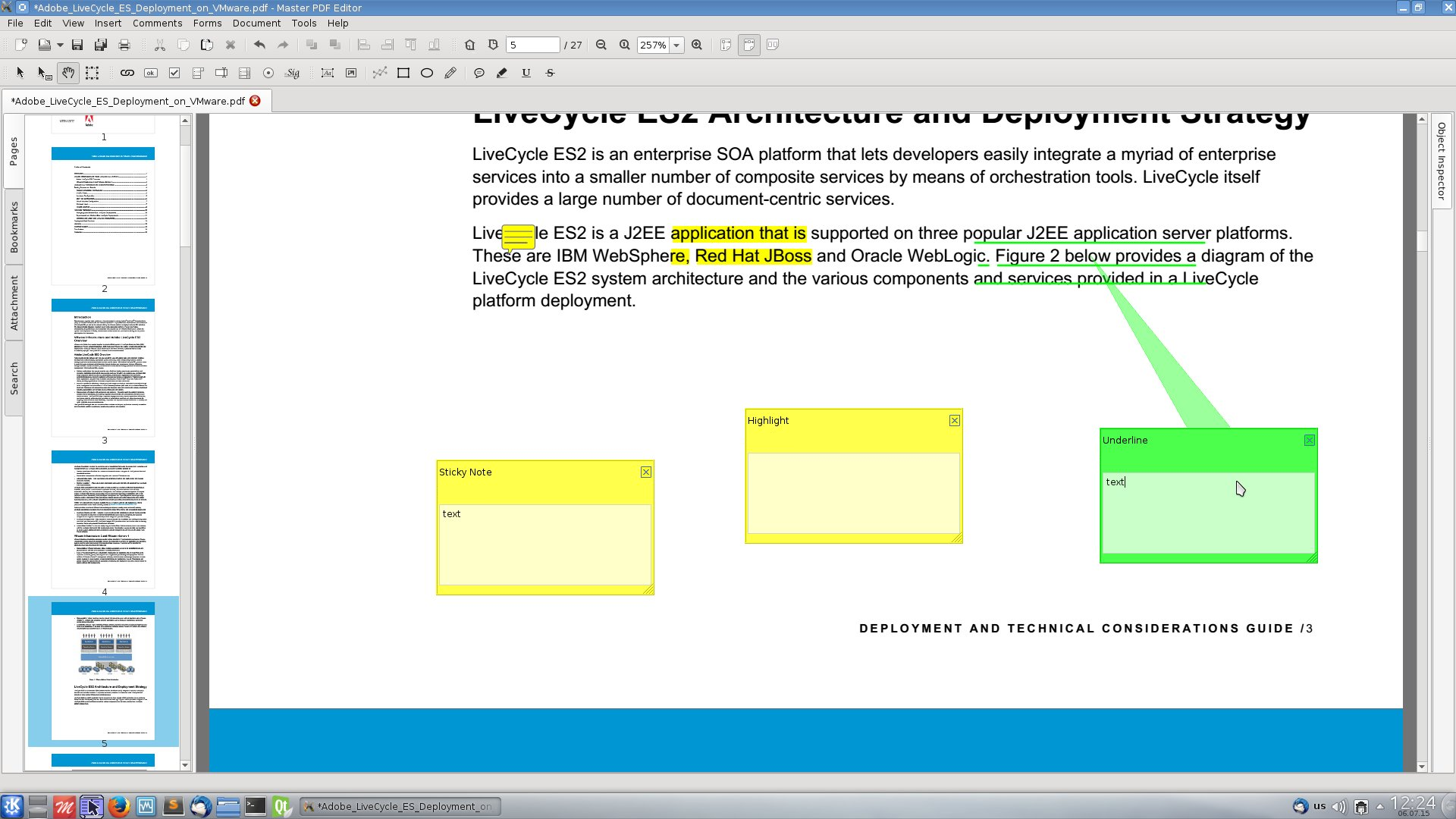Set zoom to actual size
1456x819 pixels.
tap(625, 45)
